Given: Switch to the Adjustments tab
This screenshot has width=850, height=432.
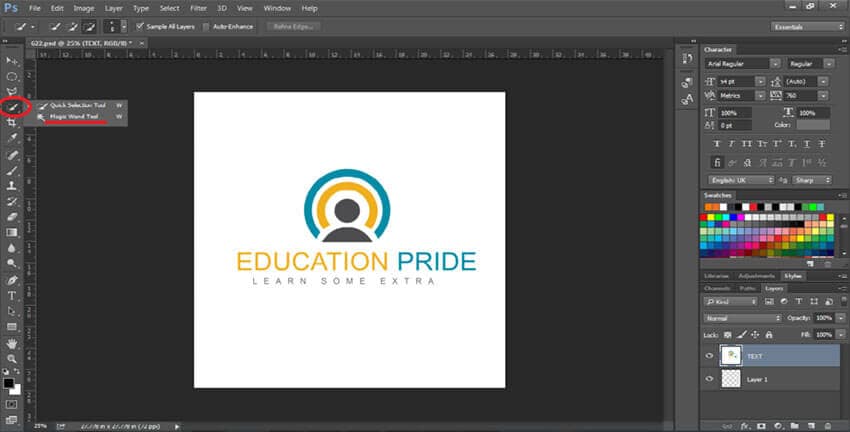Looking at the screenshot, I should 756,276.
